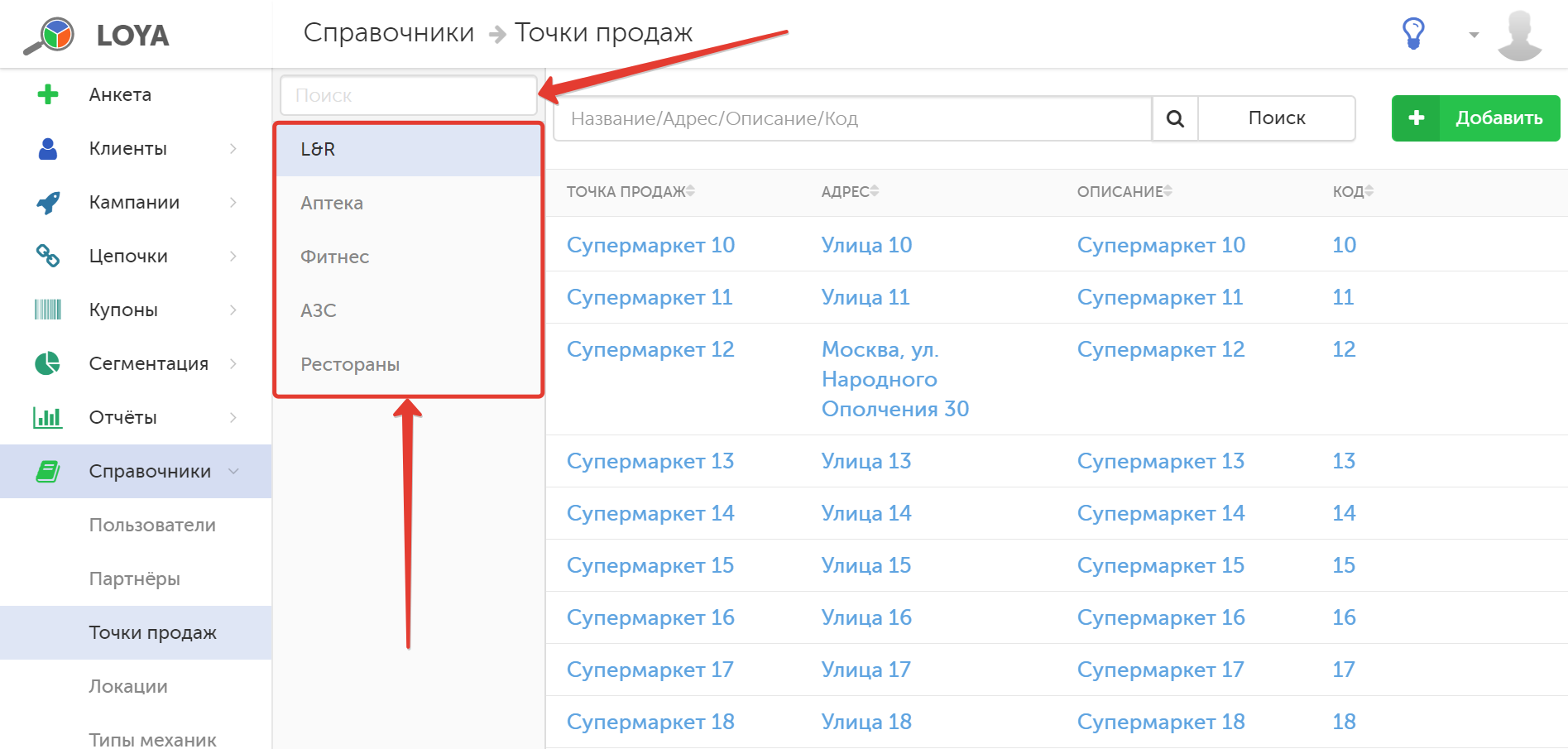
Task: Click the Справочники breadcrumb
Action: tap(389, 32)
